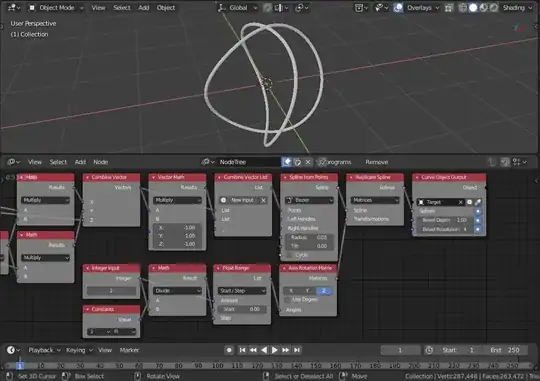Click the NodeTree name field
The width and height of the screenshot is (540, 381).
click(x=248, y=162)
